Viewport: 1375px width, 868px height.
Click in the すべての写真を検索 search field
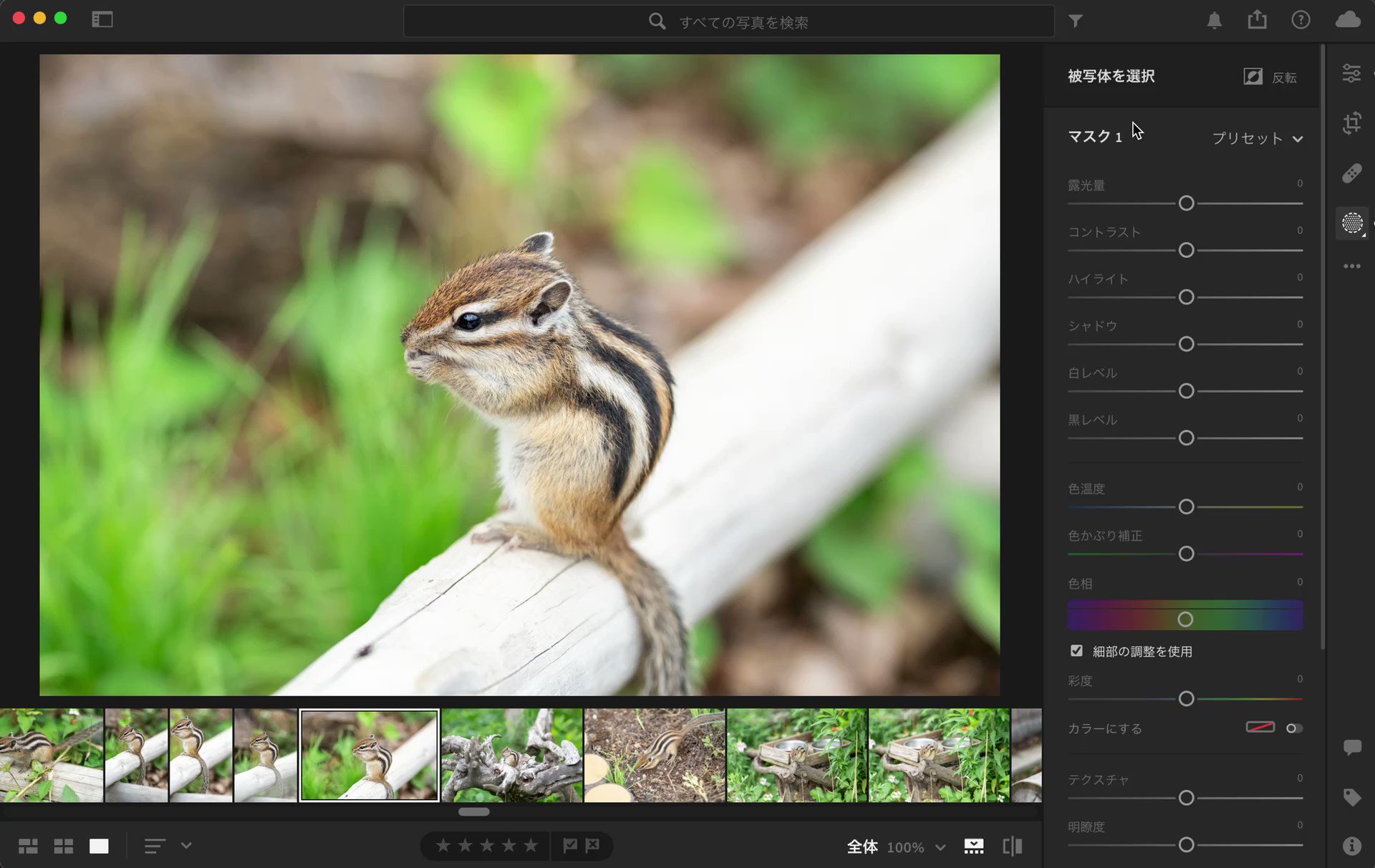coord(728,21)
